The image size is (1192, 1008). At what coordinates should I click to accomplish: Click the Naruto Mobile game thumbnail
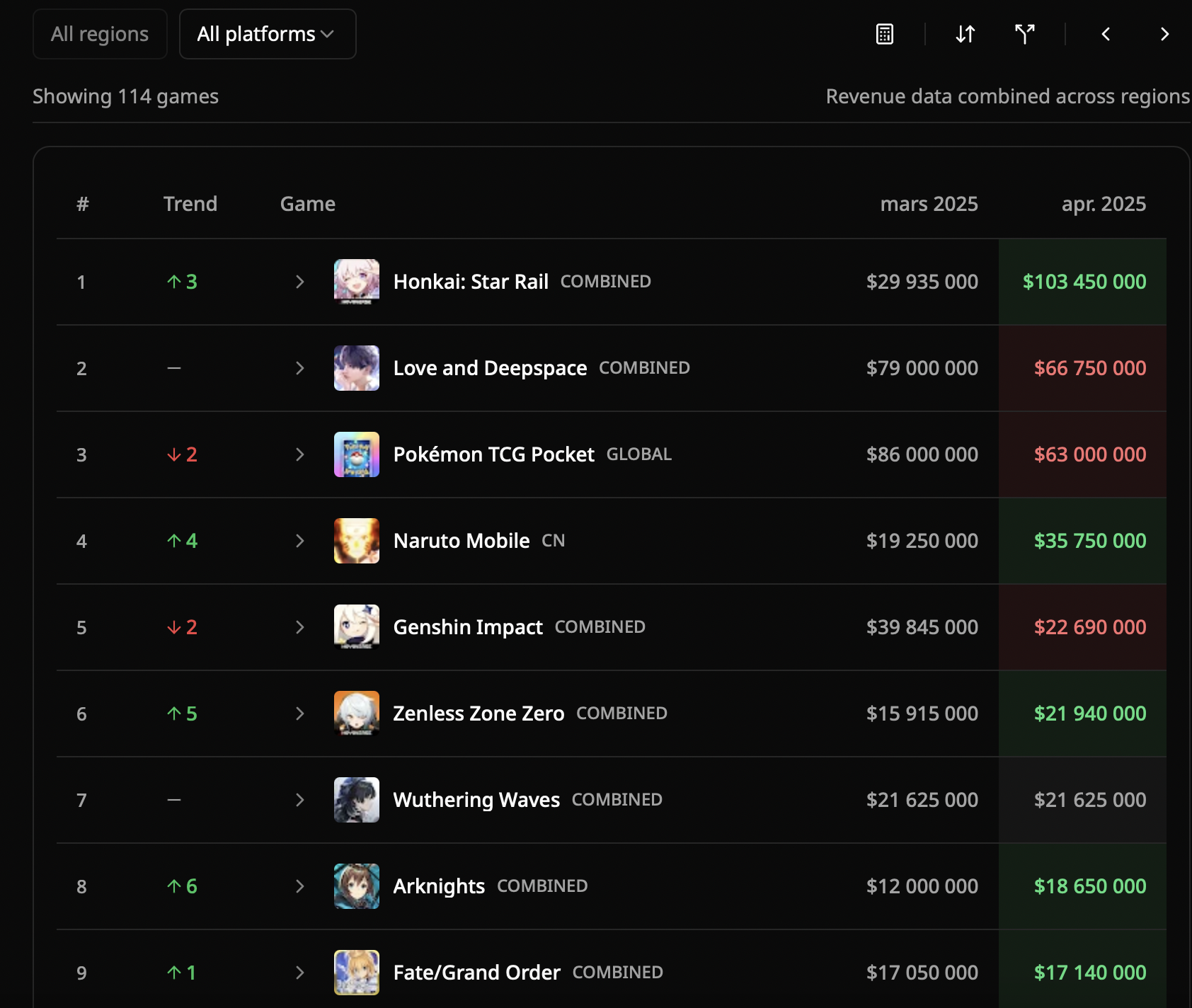pos(357,541)
